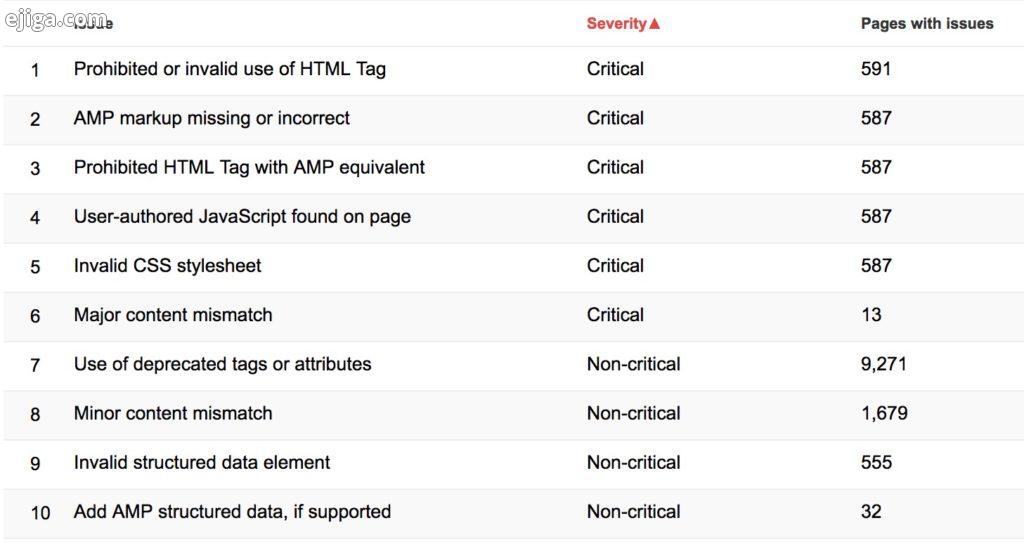Screen dimensions: 1024x544
Task: Sort by the Severity column header
Action: coord(616,24)
